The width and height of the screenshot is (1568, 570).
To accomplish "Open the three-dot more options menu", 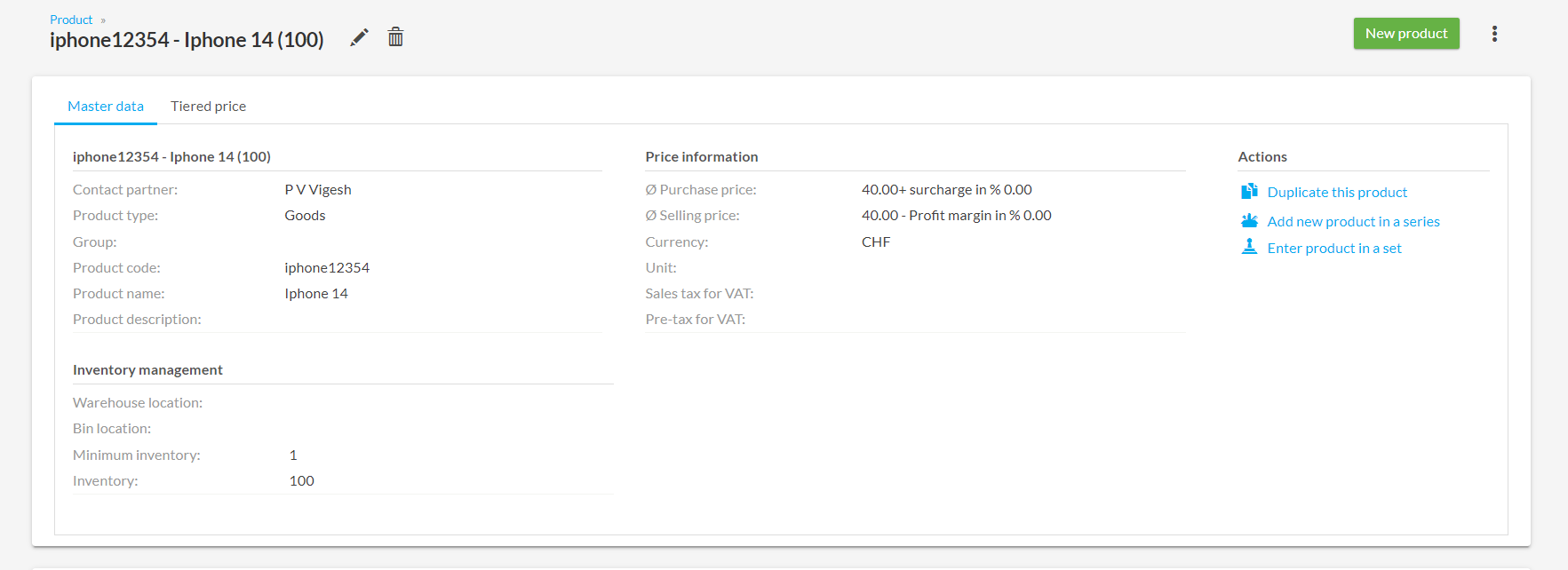I will pyautogui.click(x=1494, y=34).
